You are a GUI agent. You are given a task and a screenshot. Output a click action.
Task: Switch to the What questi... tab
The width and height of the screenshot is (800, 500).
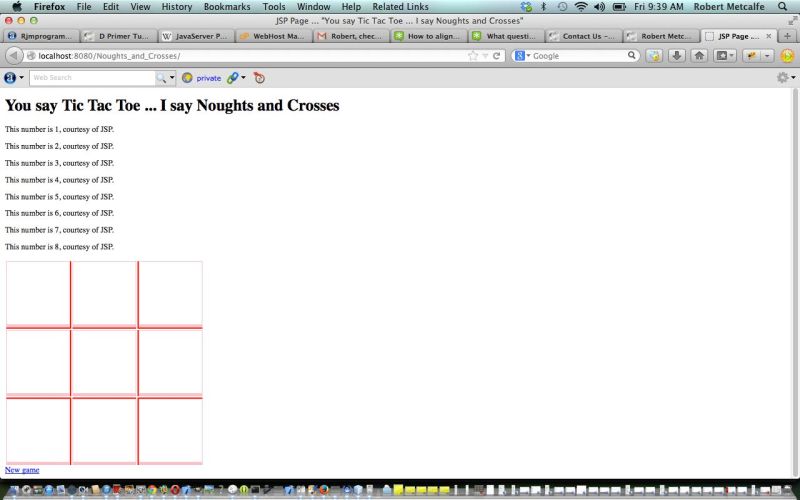(506, 36)
